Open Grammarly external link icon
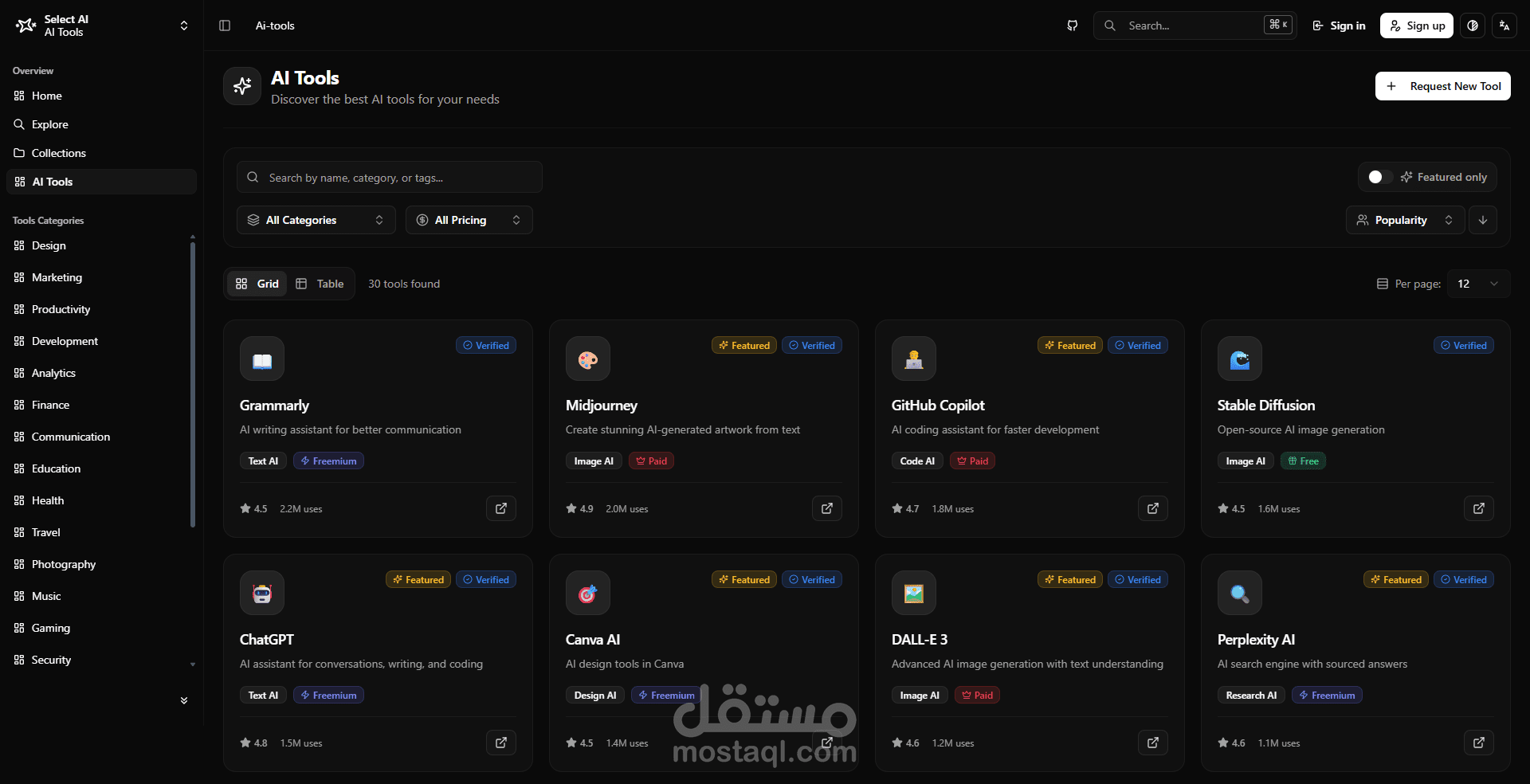 501,508
